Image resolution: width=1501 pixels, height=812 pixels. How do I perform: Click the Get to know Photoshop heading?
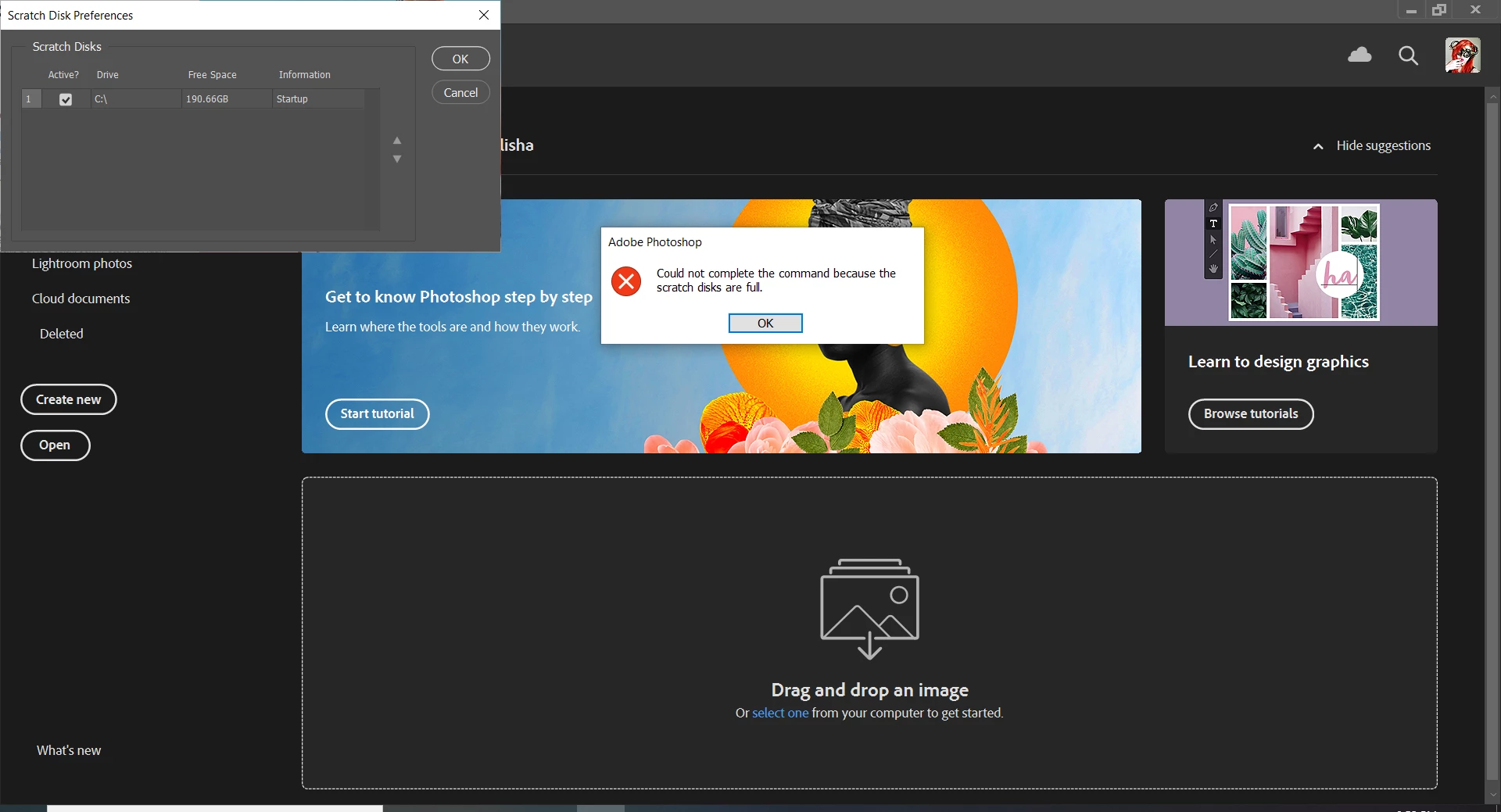pyautogui.click(x=459, y=297)
